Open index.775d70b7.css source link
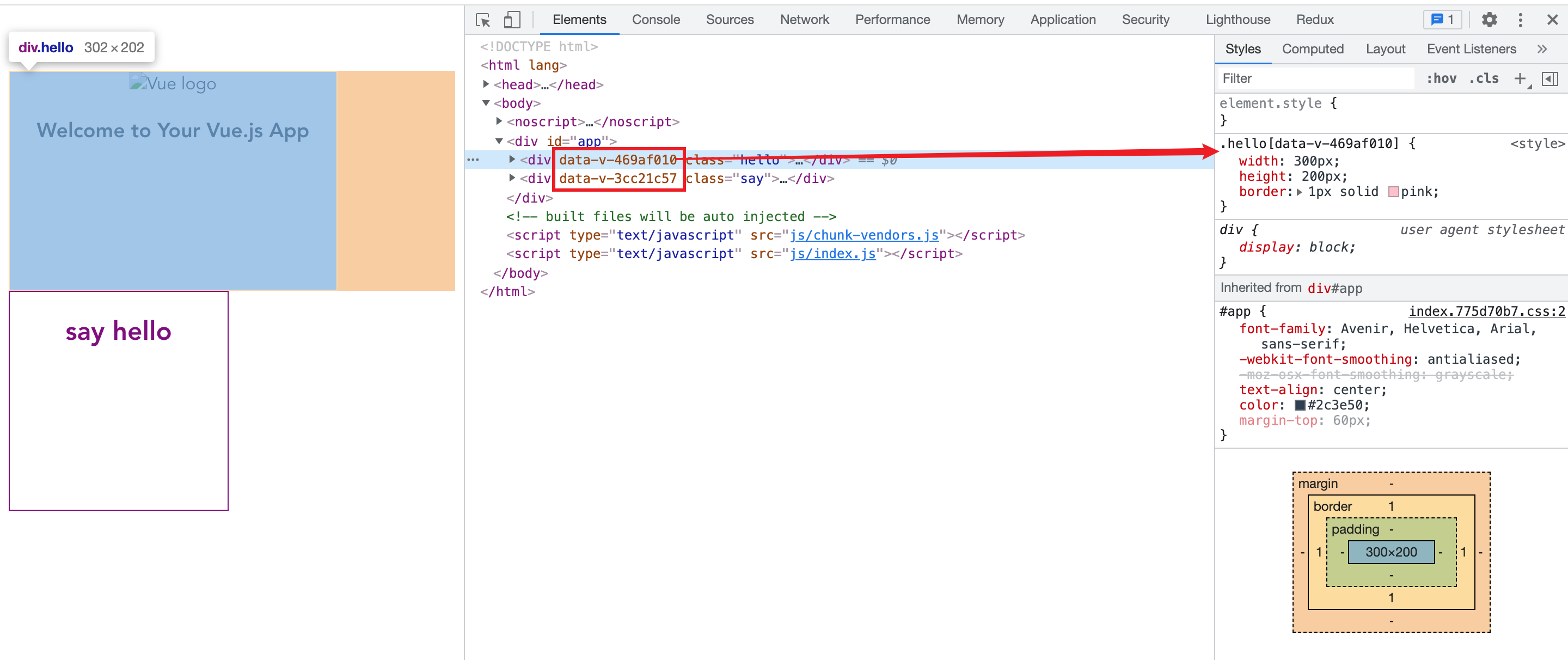 tap(1486, 311)
